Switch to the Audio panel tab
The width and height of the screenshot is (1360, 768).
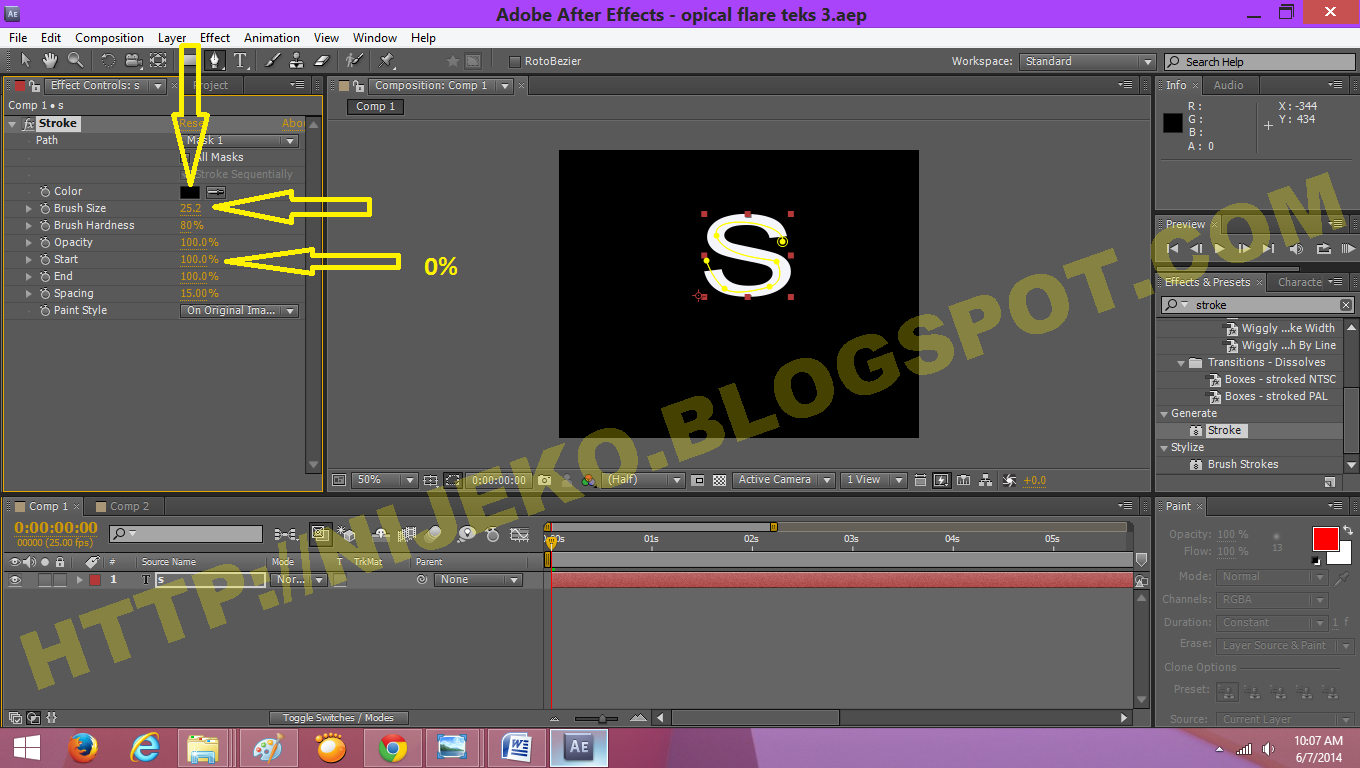click(1229, 86)
